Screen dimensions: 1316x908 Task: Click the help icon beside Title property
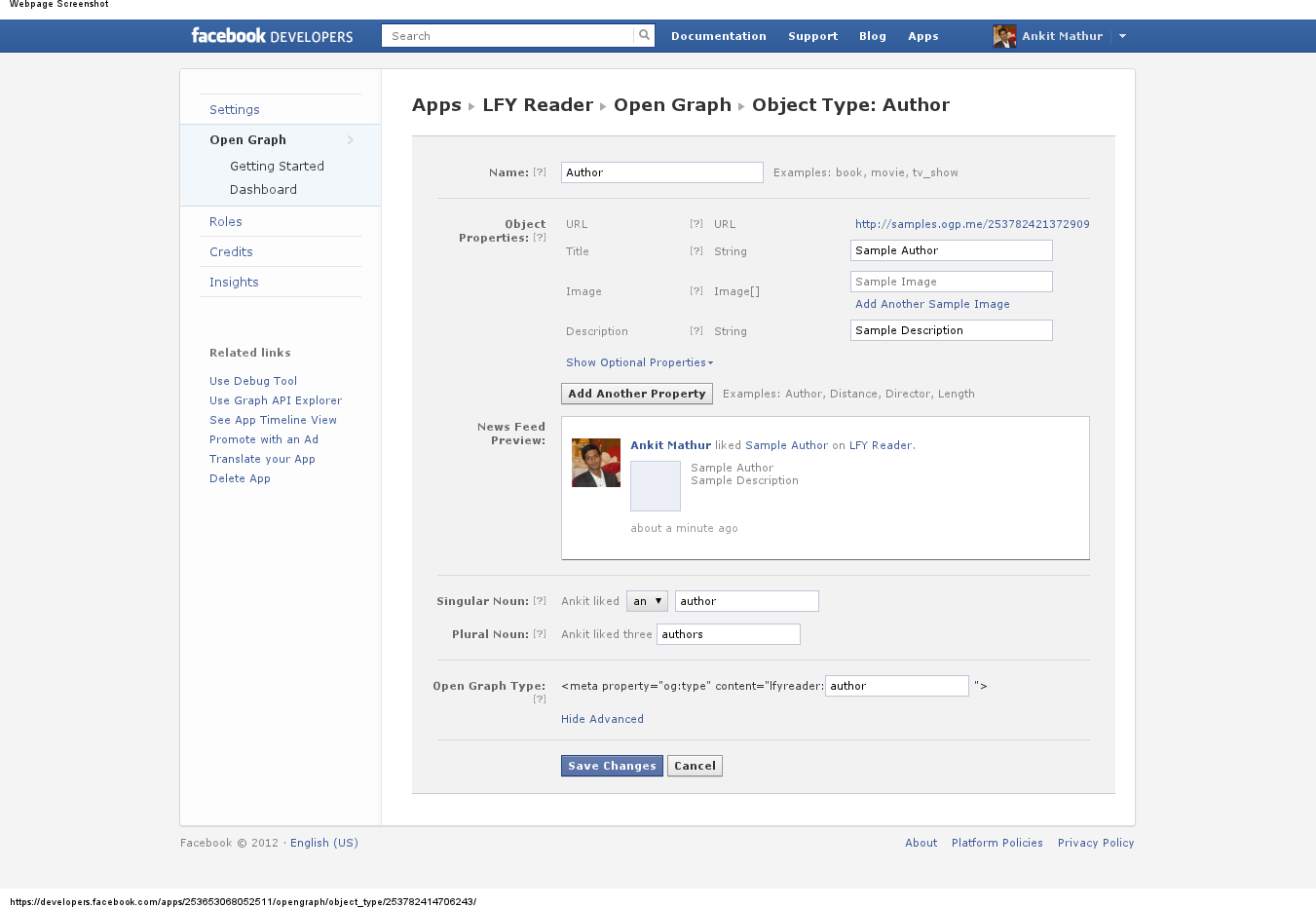pyautogui.click(x=696, y=251)
